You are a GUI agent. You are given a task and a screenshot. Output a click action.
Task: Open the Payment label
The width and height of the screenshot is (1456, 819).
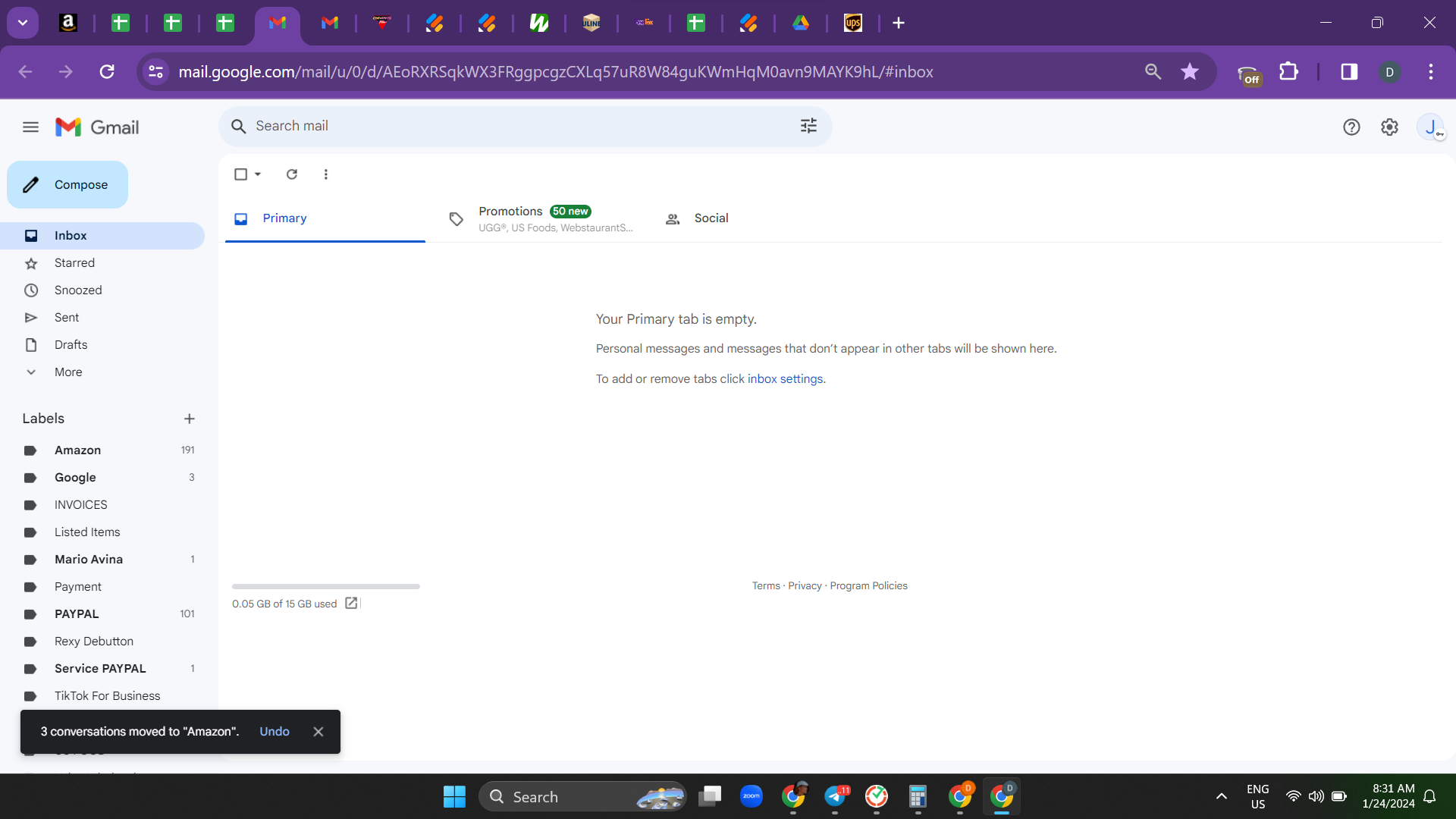tap(102, 586)
